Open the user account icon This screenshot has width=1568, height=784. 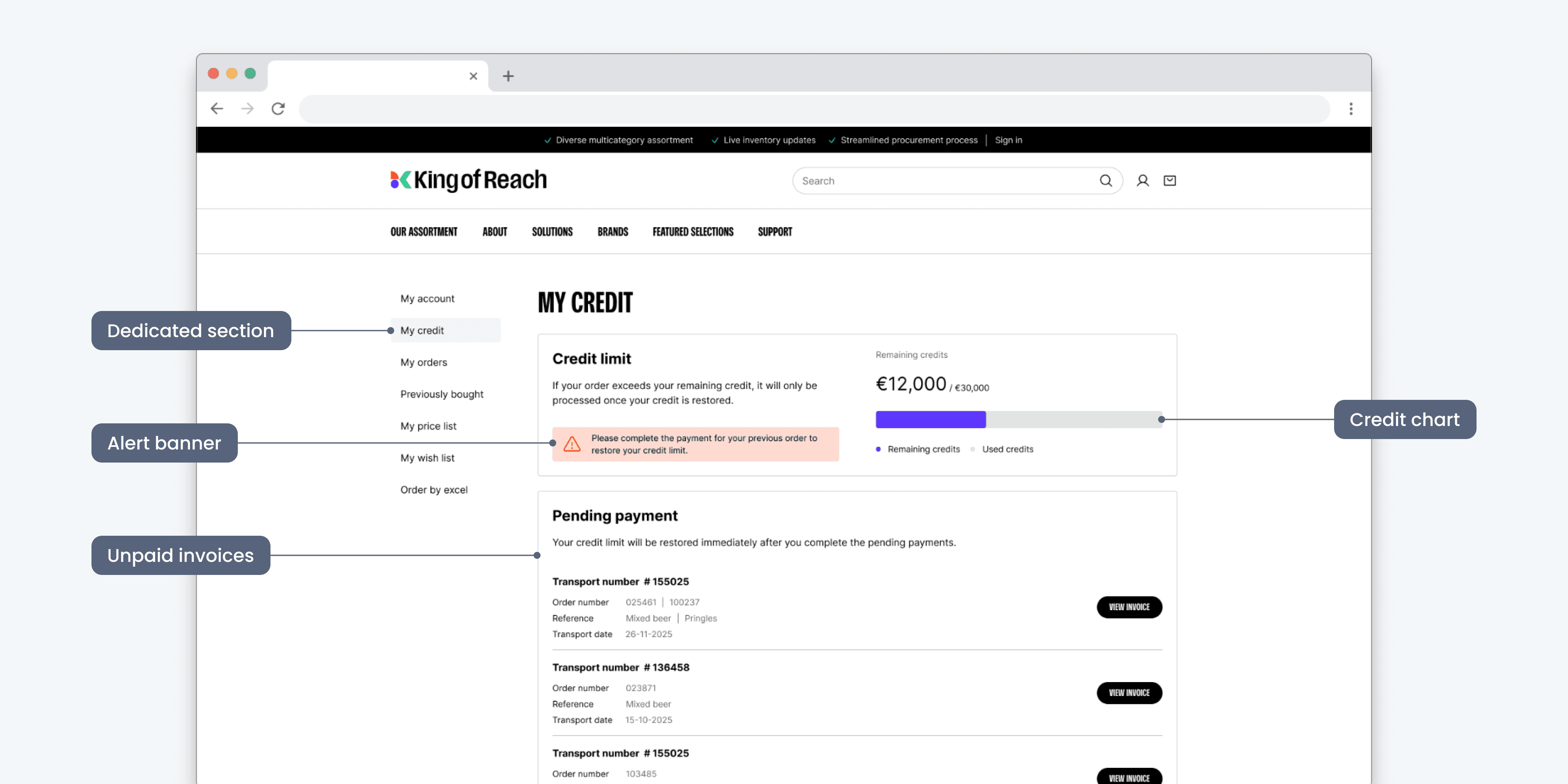[x=1142, y=181]
